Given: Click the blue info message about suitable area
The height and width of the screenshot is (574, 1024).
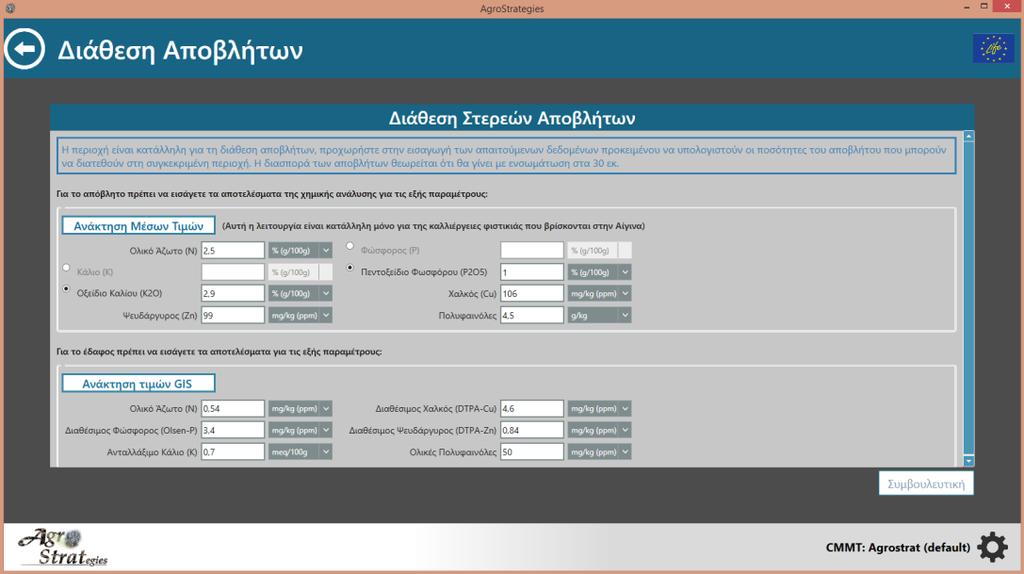Looking at the screenshot, I should 507,156.
